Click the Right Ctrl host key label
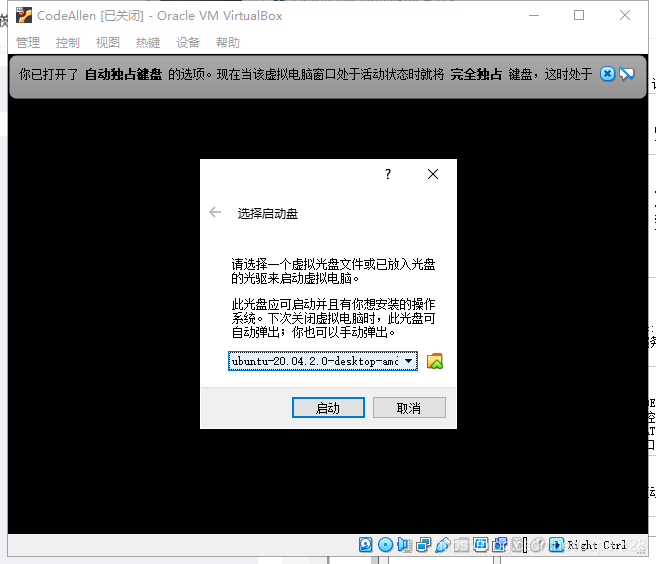 (597, 545)
